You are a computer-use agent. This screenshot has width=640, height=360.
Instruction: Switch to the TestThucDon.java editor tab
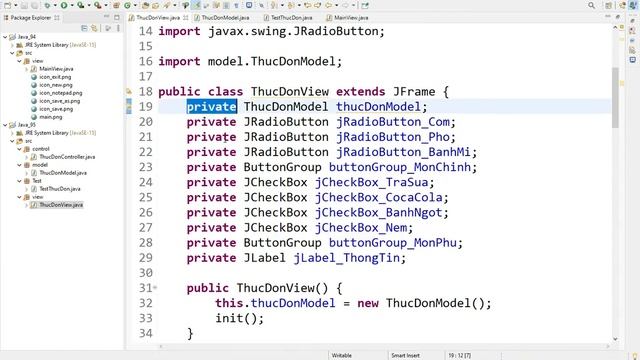291,18
